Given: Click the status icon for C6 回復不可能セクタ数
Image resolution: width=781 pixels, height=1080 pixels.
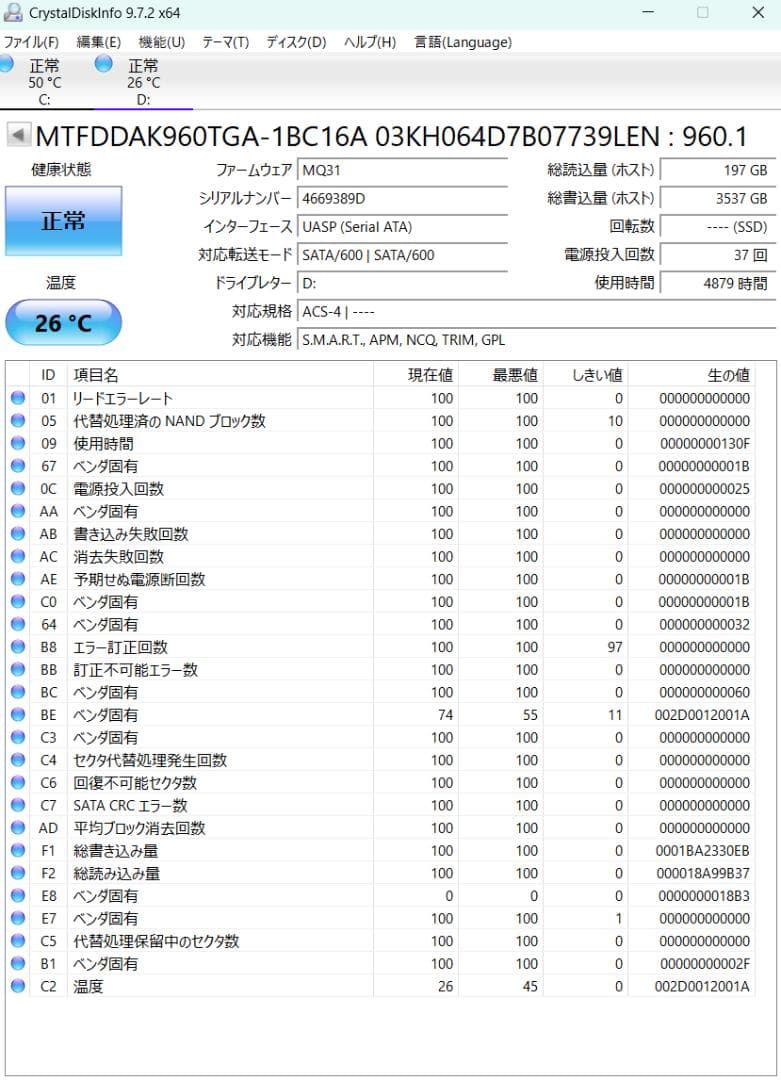Looking at the screenshot, I should tap(18, 782).
